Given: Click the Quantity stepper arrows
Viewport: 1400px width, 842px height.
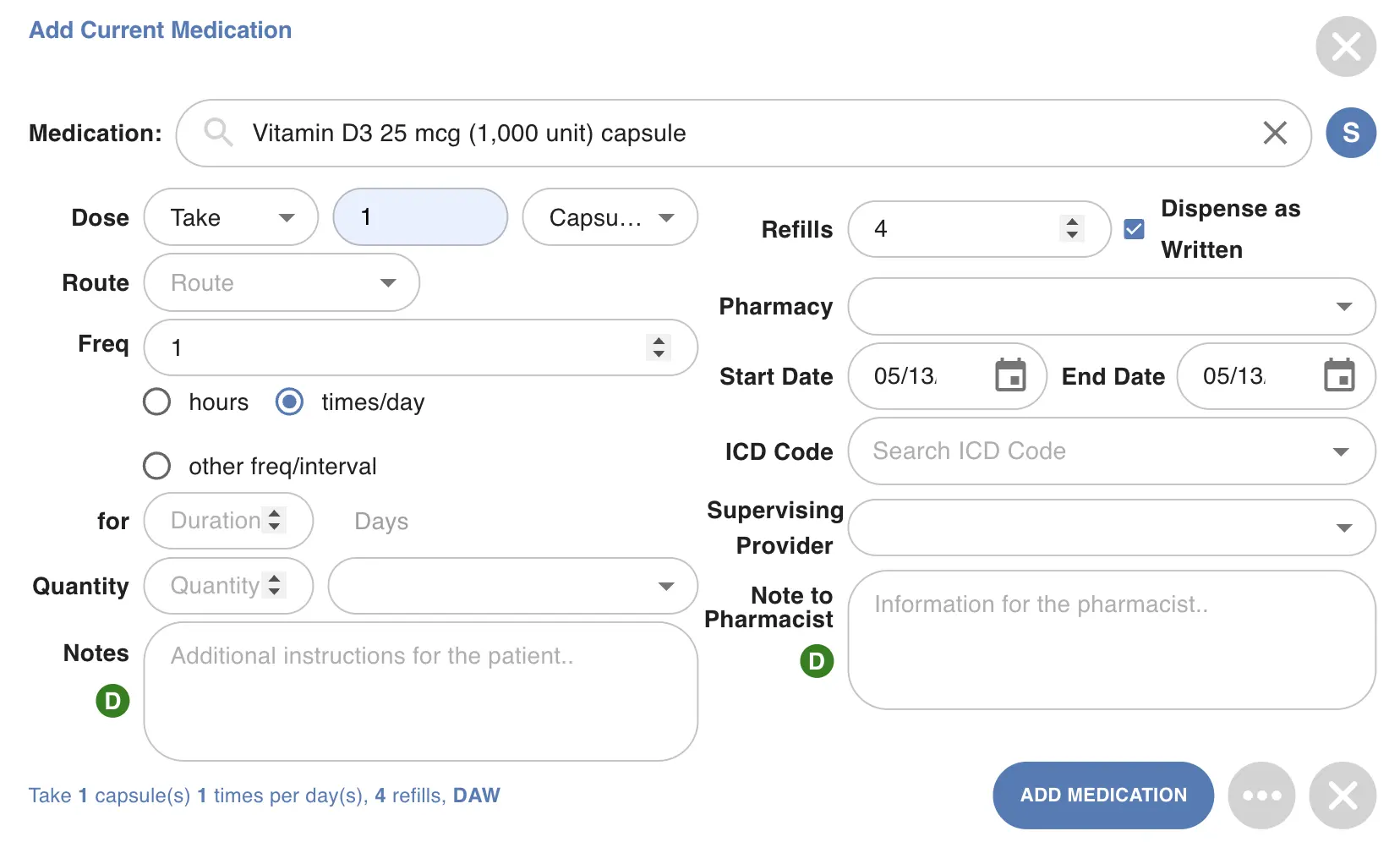Looking at the screenshot, I should pyautogui.click(x=274, y=585).
